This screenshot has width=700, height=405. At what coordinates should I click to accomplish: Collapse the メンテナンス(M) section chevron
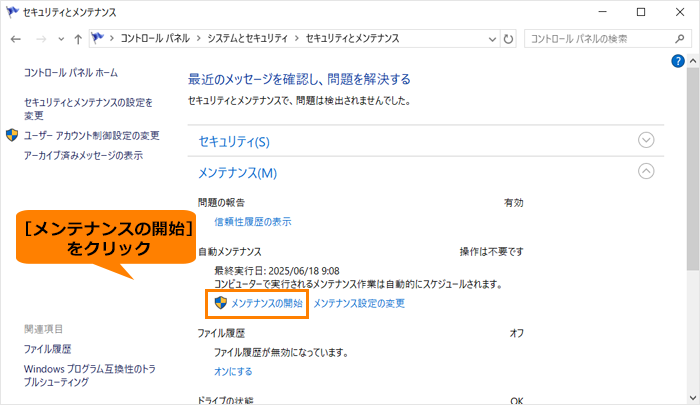coord(646,171)
